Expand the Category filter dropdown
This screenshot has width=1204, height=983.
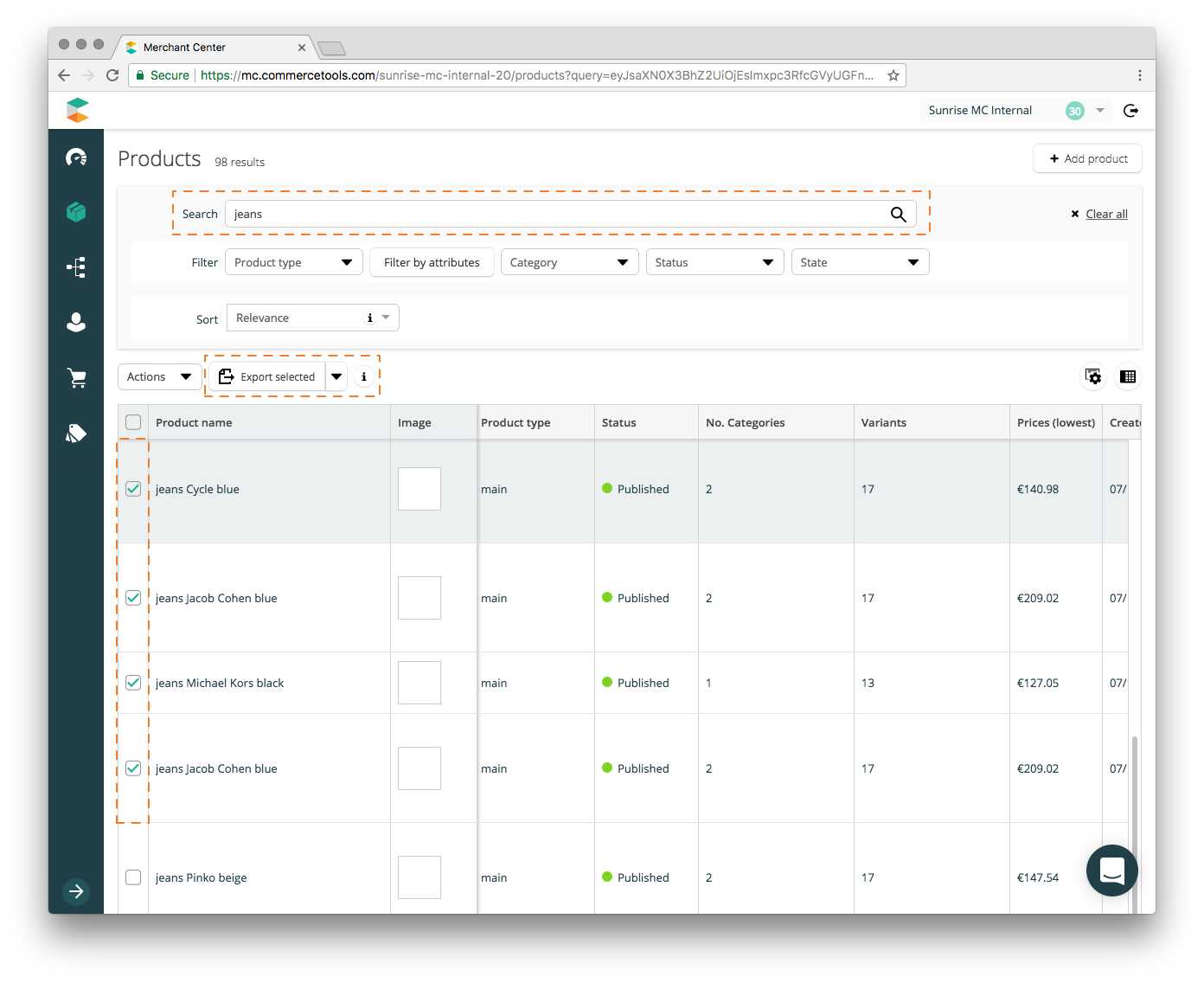[x=568, y=262]
